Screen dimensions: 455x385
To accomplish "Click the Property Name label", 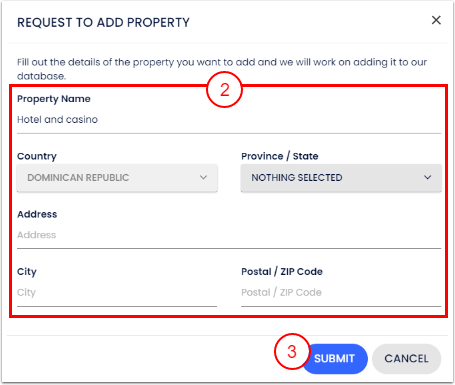I will click(54, 99).
